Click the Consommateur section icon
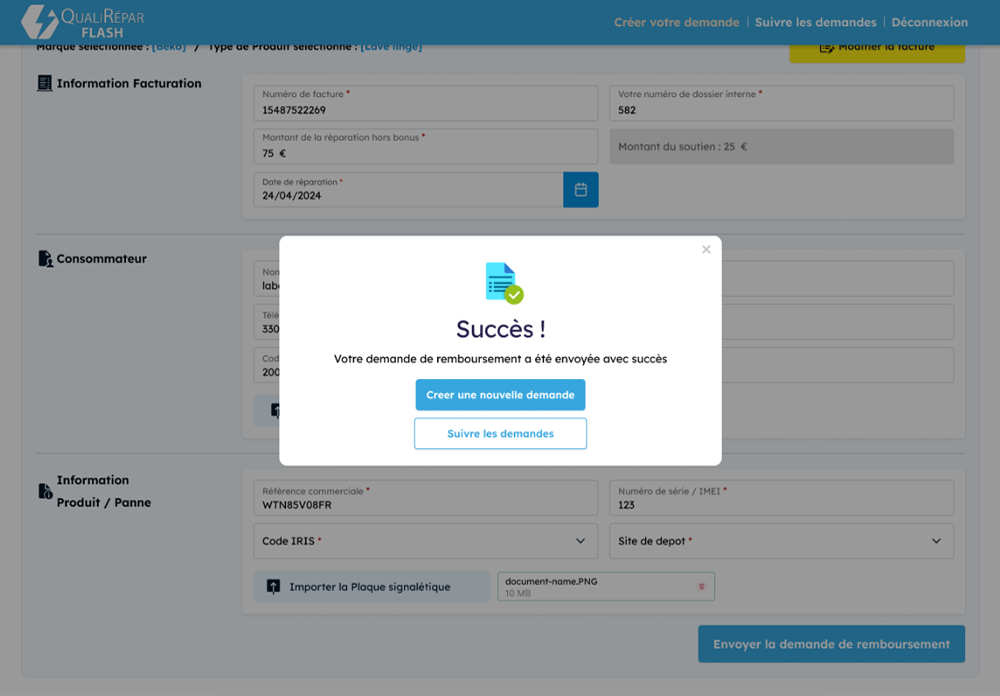This screenshot has height=696, width=1000. click(45, 259)
